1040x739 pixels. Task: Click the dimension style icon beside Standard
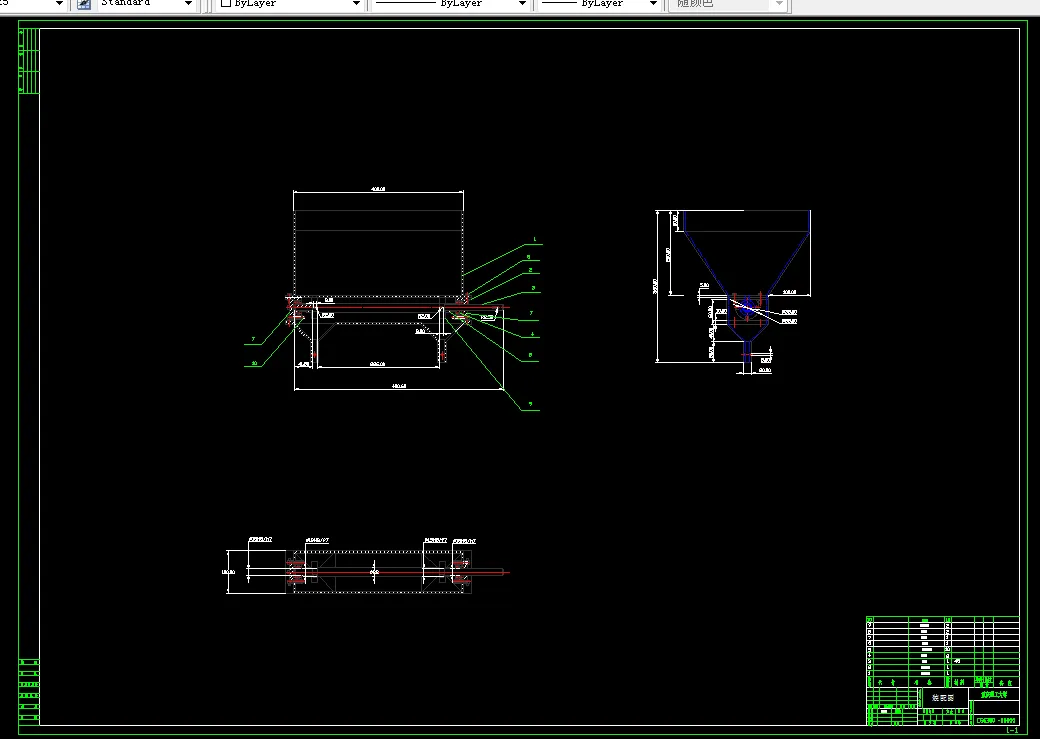tap(84, 4)
